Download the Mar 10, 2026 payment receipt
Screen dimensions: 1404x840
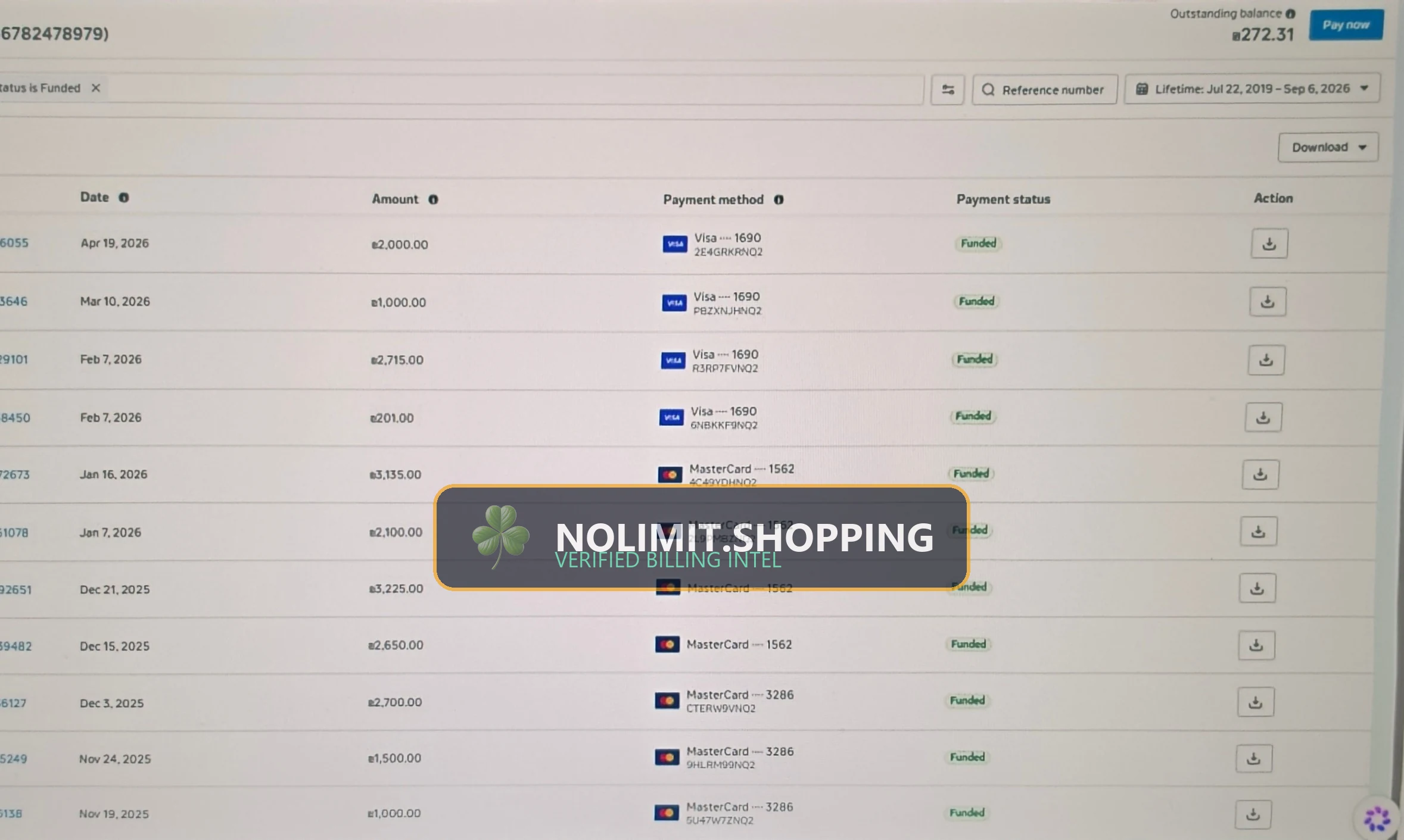[1268, 302]
